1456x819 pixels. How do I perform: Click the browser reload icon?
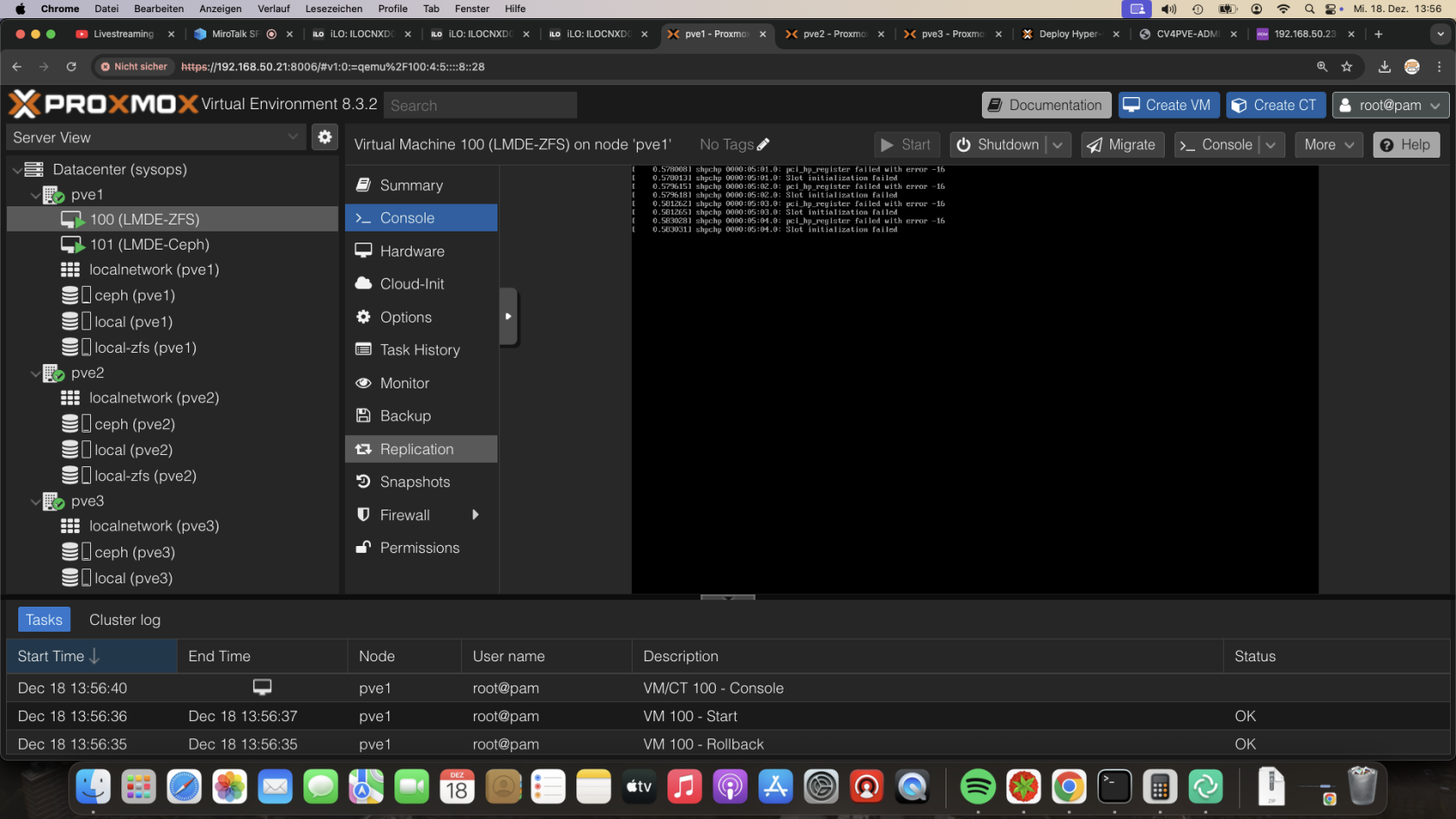tap(71, 67)
